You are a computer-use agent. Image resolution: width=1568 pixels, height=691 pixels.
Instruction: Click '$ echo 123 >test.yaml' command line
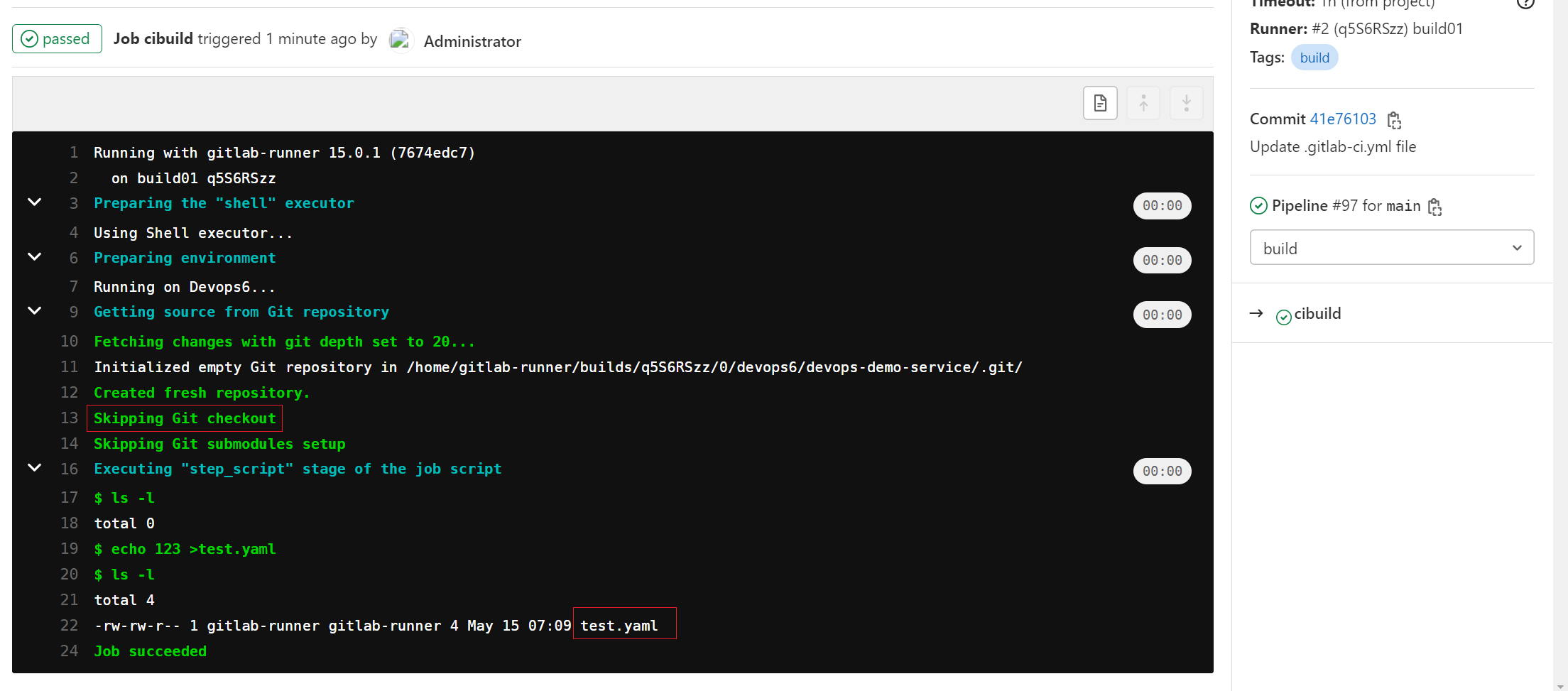point(185,549)
